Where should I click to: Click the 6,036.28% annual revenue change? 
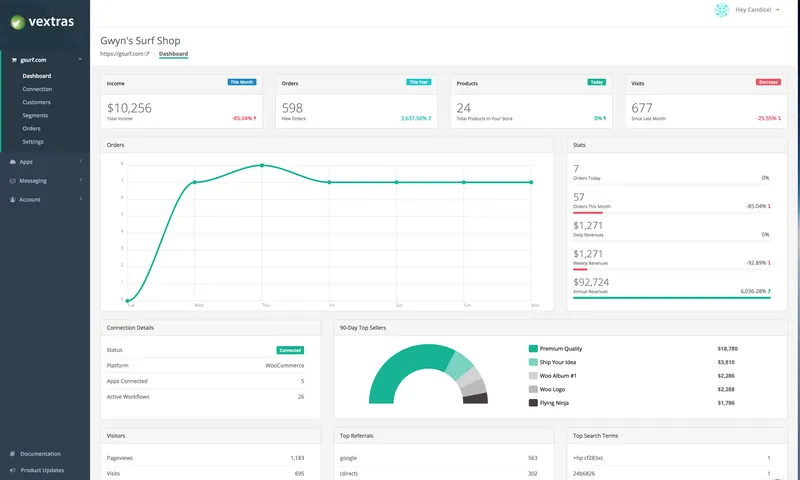[x=756, y=291]
